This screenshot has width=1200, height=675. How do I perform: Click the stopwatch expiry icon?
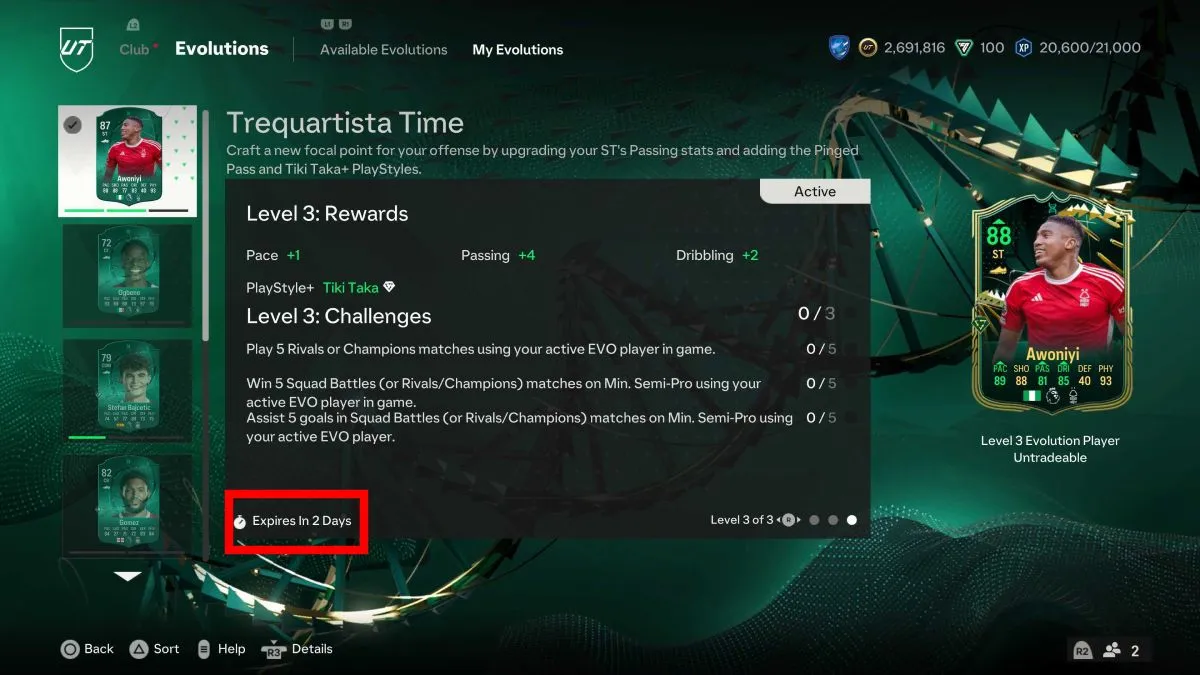click(x=240, y=521)
